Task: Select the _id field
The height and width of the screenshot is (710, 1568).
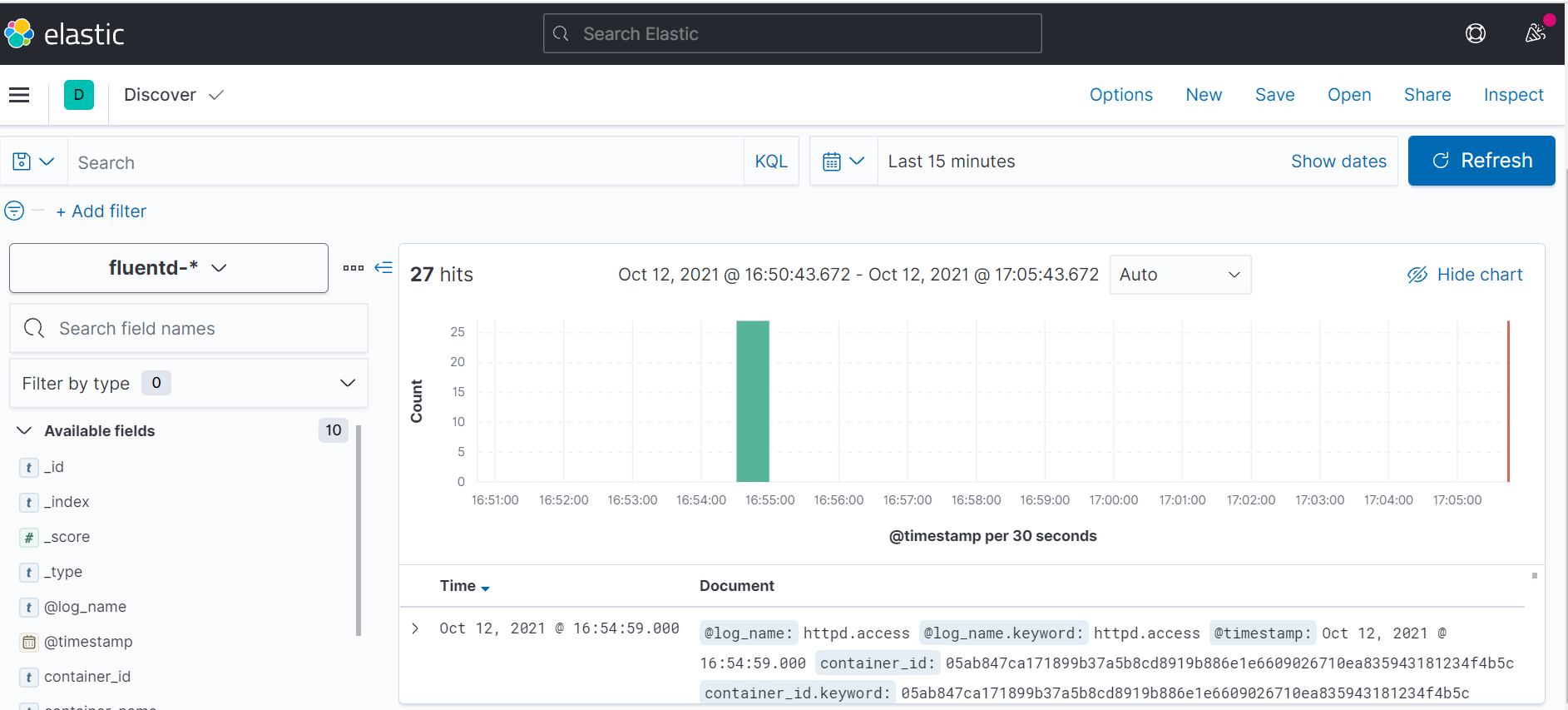Action: pos(54,467)
